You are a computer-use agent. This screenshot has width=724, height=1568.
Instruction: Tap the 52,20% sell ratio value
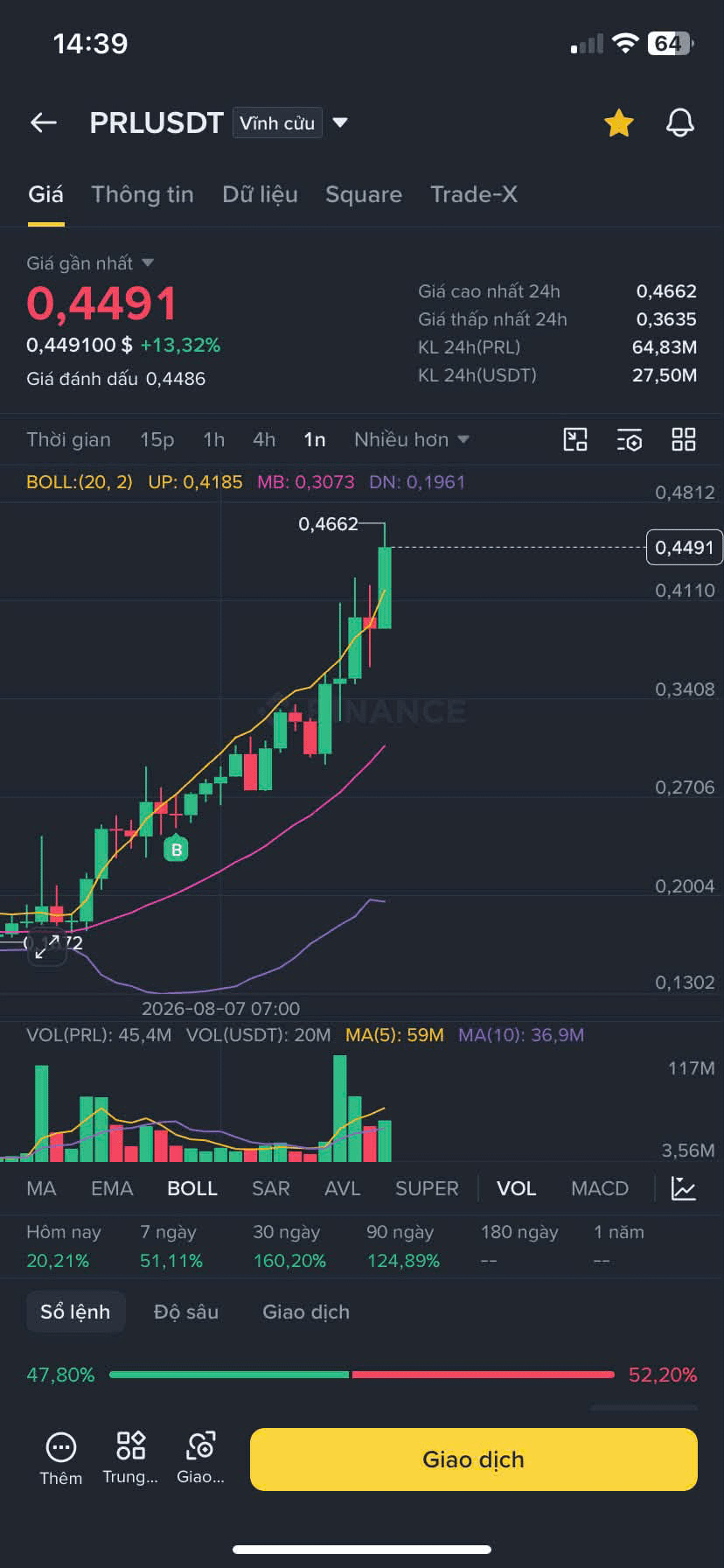click(x=663, y=1375)
